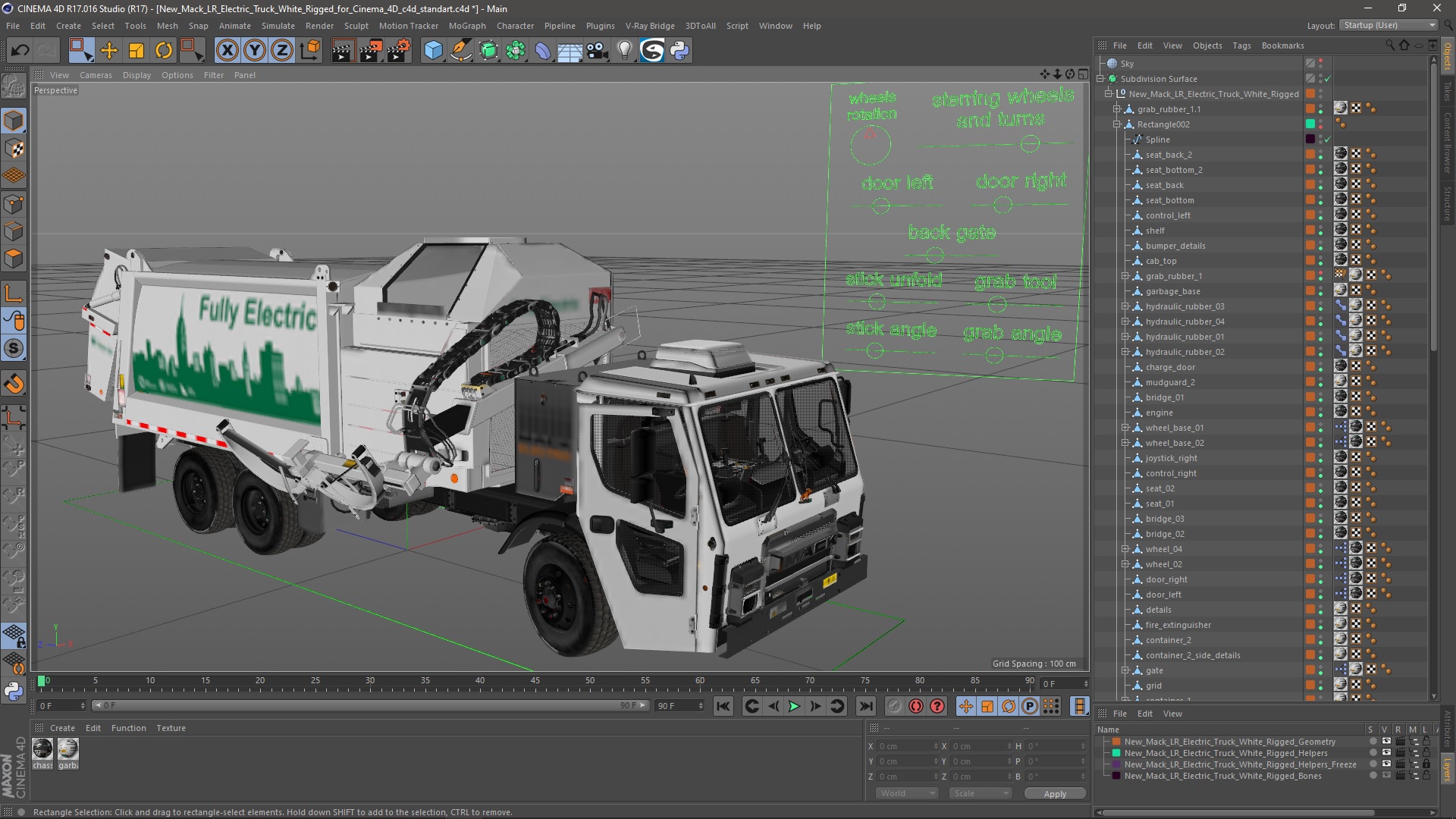Open material manager Texture menu
The image size is (1456, 819).
point(171,728)
